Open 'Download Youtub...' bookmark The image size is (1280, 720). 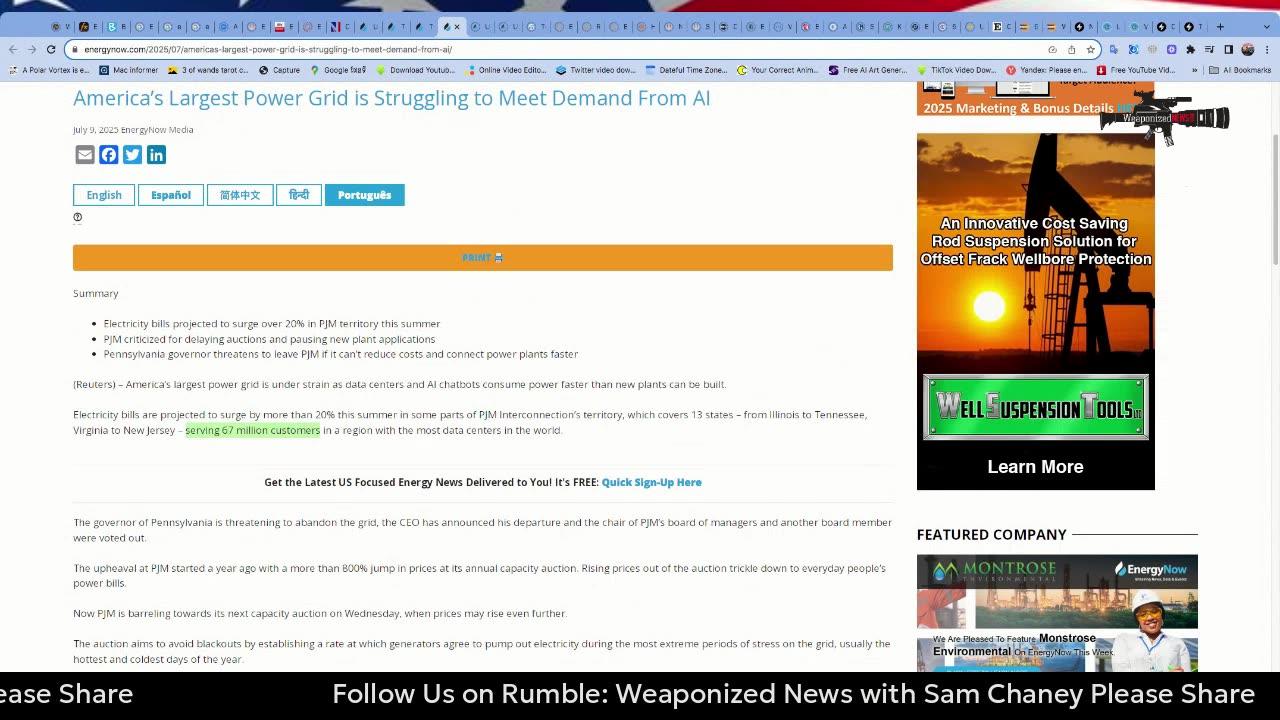416,70
